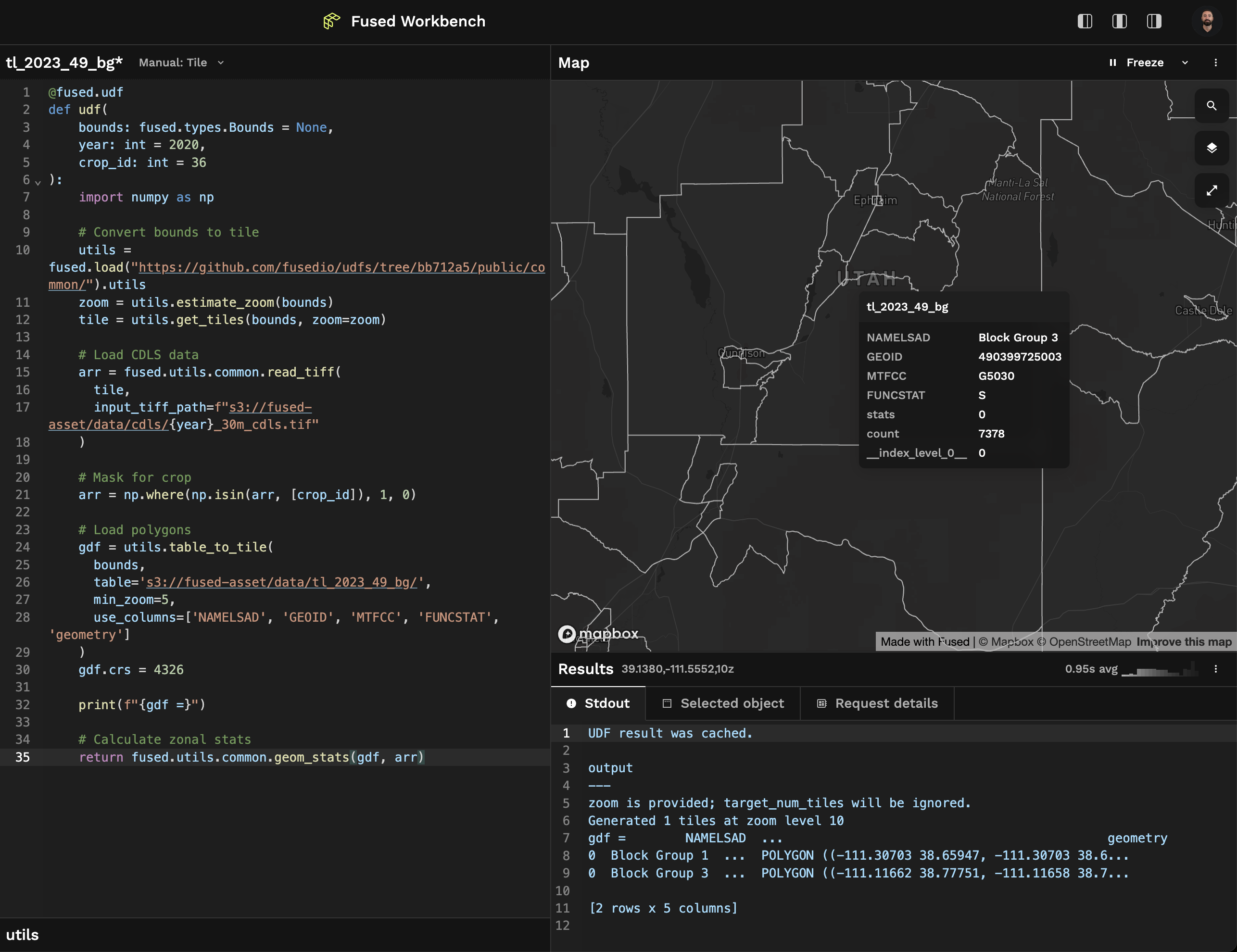Click the Improve this map link

click(1184, 642)
